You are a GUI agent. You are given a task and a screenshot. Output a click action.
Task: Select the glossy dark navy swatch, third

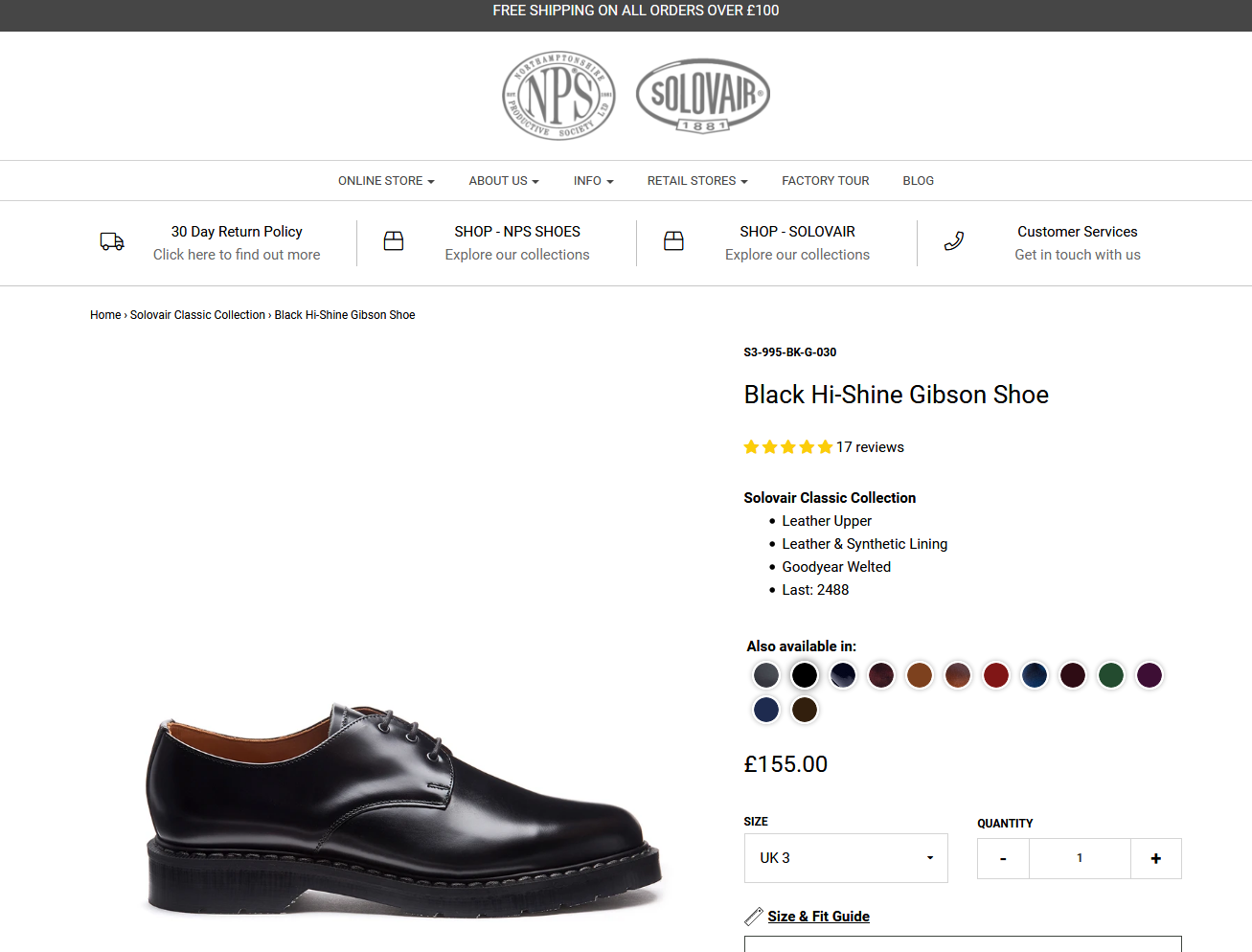point(843,675)
